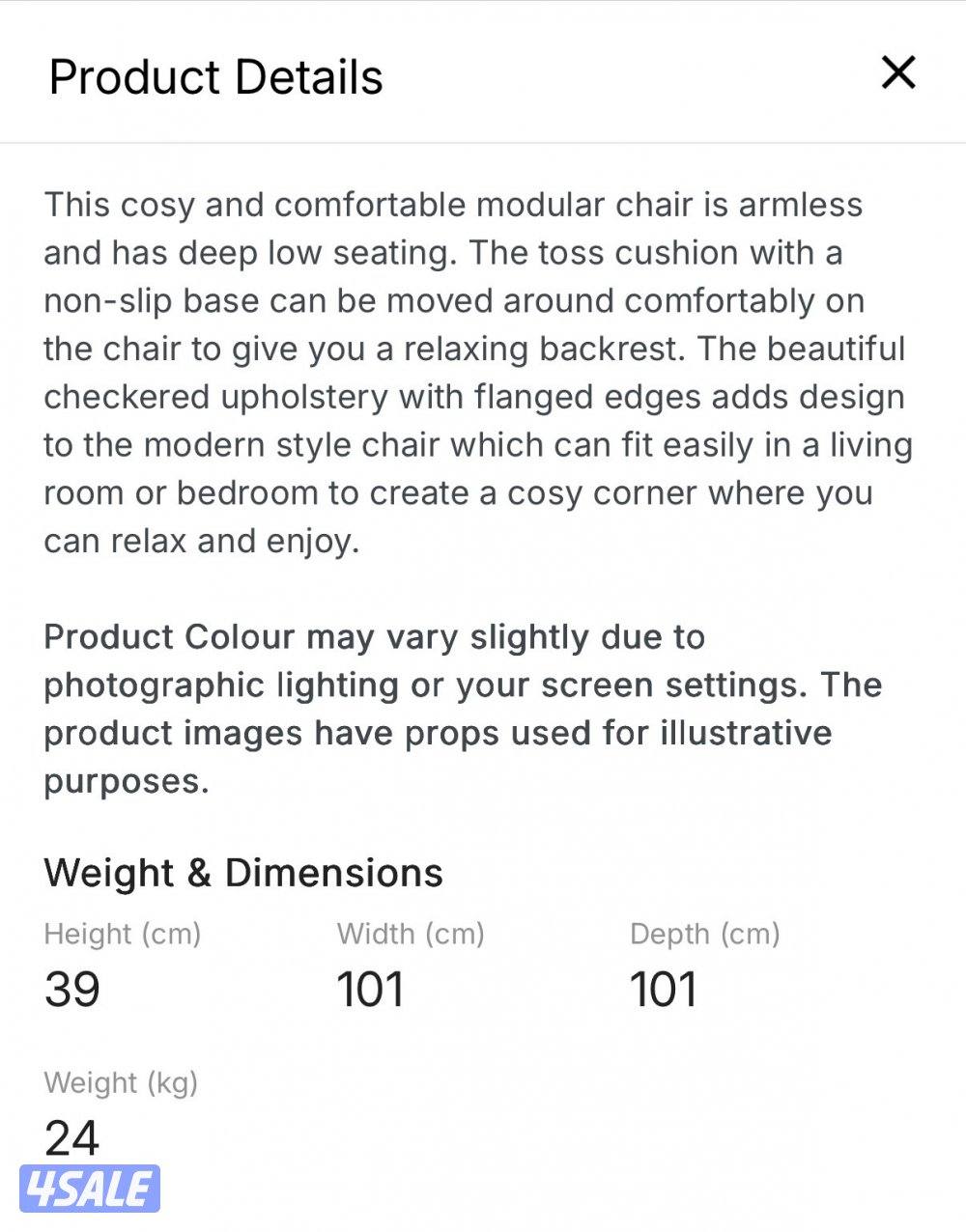The height and width of the screenshot is (1232, 966).
Task: Close the Product Details panel
Action: [x=897, y=72]
